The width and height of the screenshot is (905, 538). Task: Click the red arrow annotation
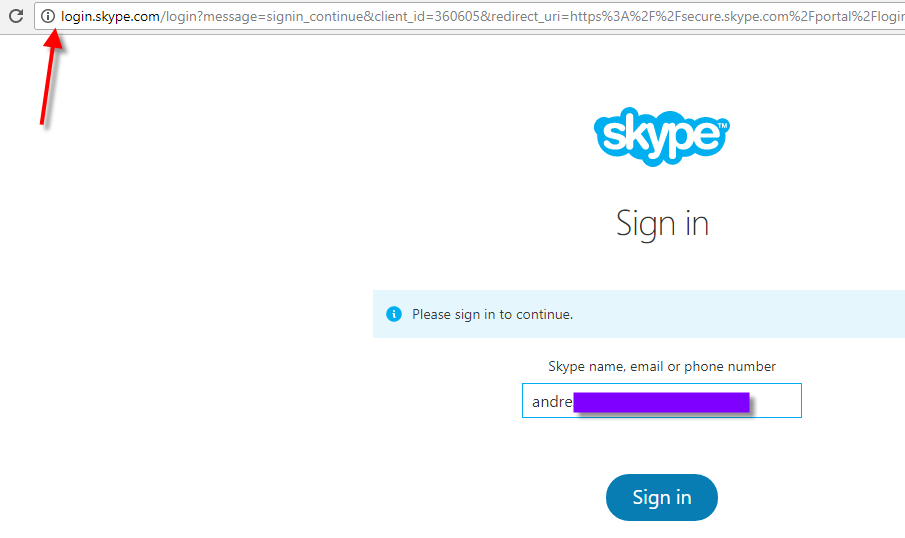[x=50, y=80]
